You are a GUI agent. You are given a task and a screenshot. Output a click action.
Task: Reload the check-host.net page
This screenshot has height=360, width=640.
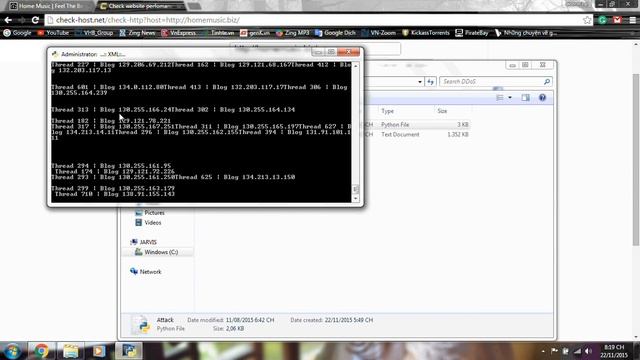(x=35, y=20)
